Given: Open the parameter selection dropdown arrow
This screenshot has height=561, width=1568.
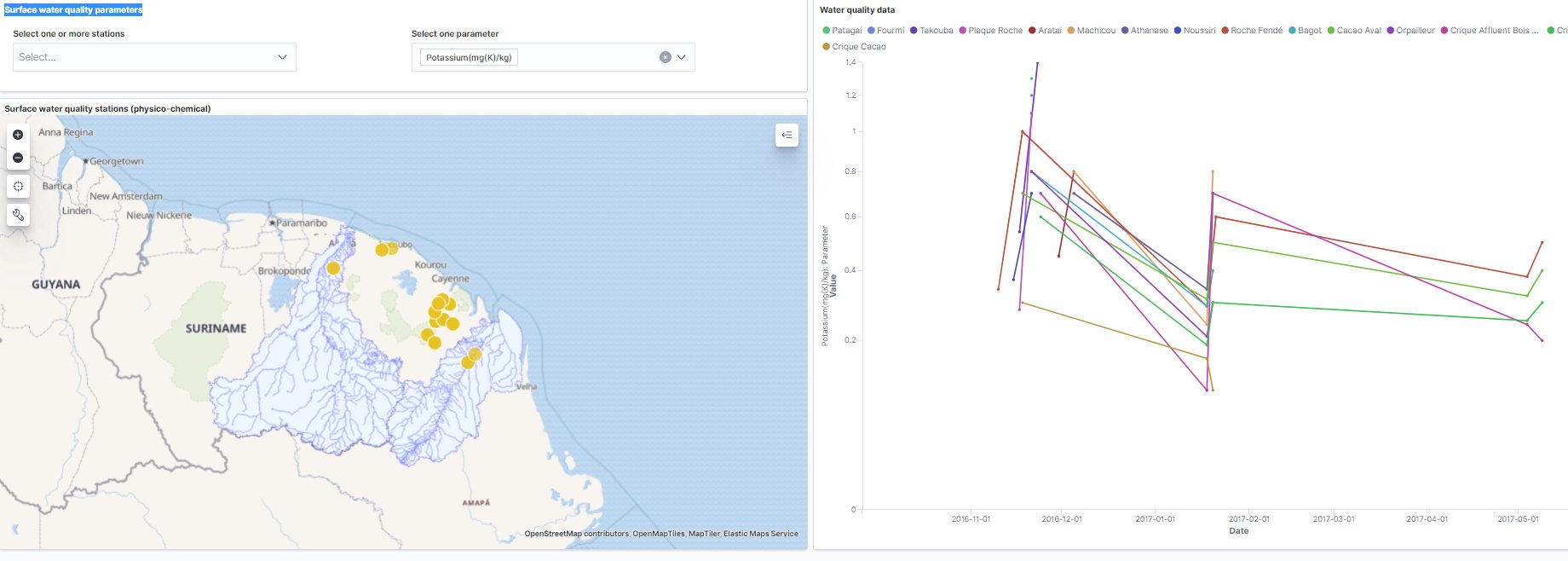Looking at the screenshot, I should coord(682,57).
